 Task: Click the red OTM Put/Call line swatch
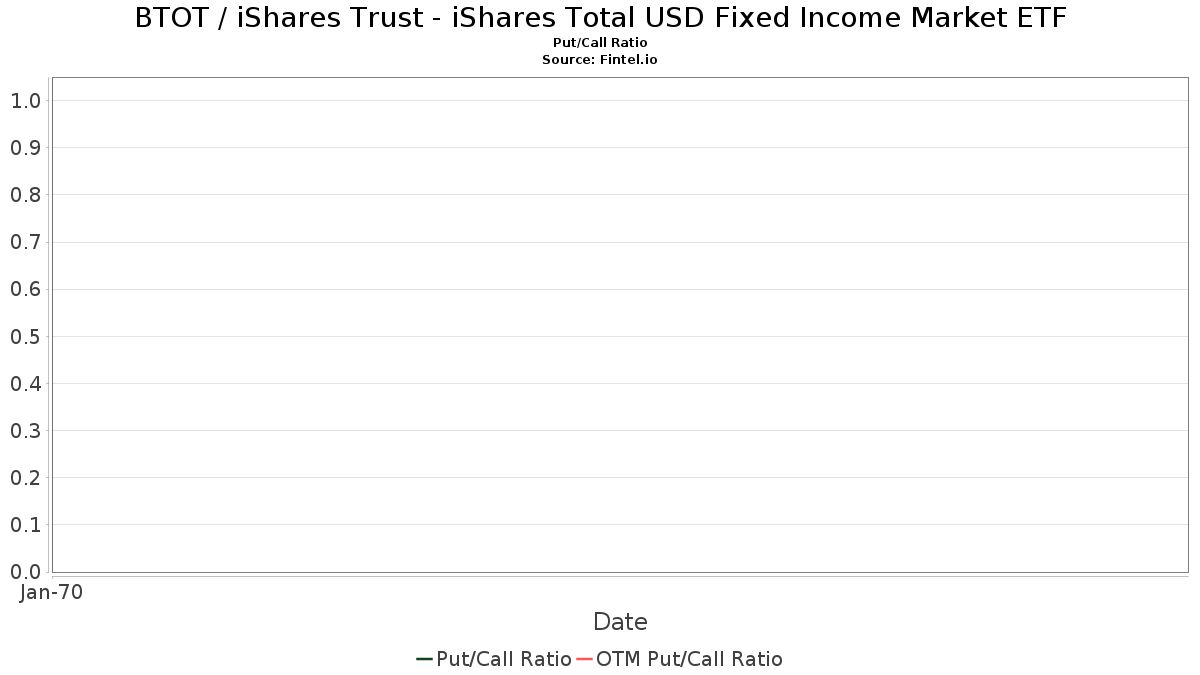584,659
